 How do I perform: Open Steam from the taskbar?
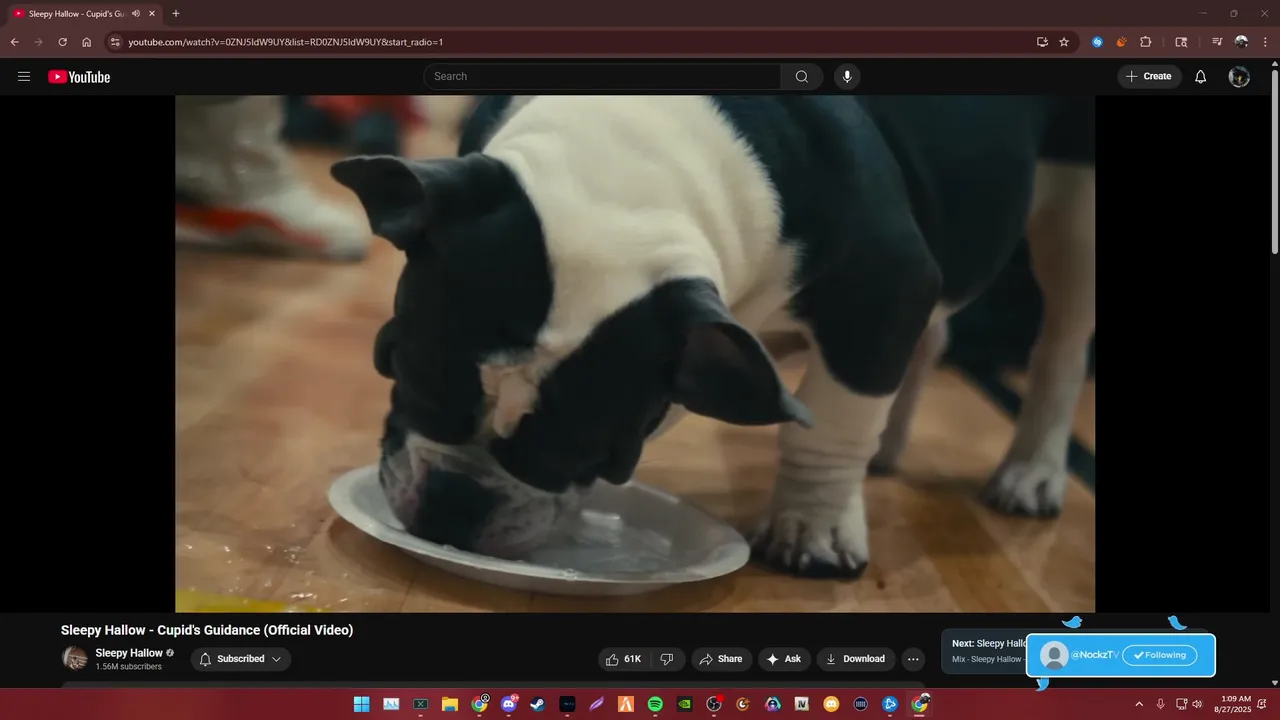pos(538,704)
